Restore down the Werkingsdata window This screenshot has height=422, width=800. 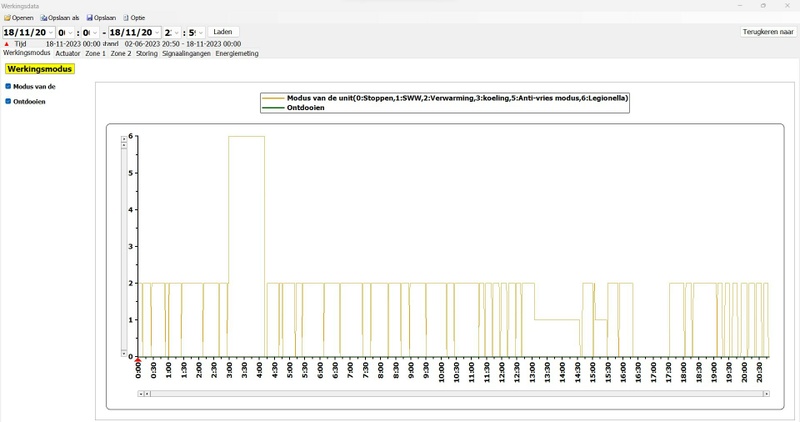click(x=763, y=6)
